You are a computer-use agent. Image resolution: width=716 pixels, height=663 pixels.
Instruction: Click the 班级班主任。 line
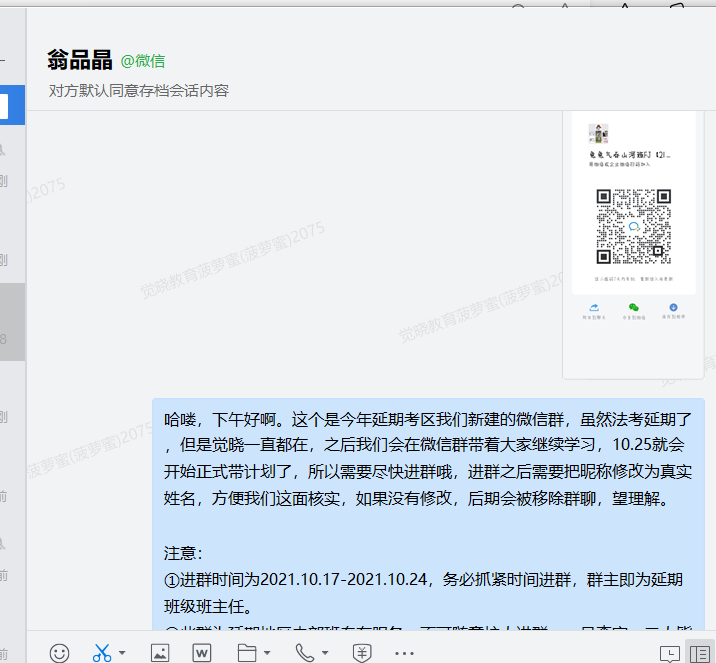(x=208, y=606)
